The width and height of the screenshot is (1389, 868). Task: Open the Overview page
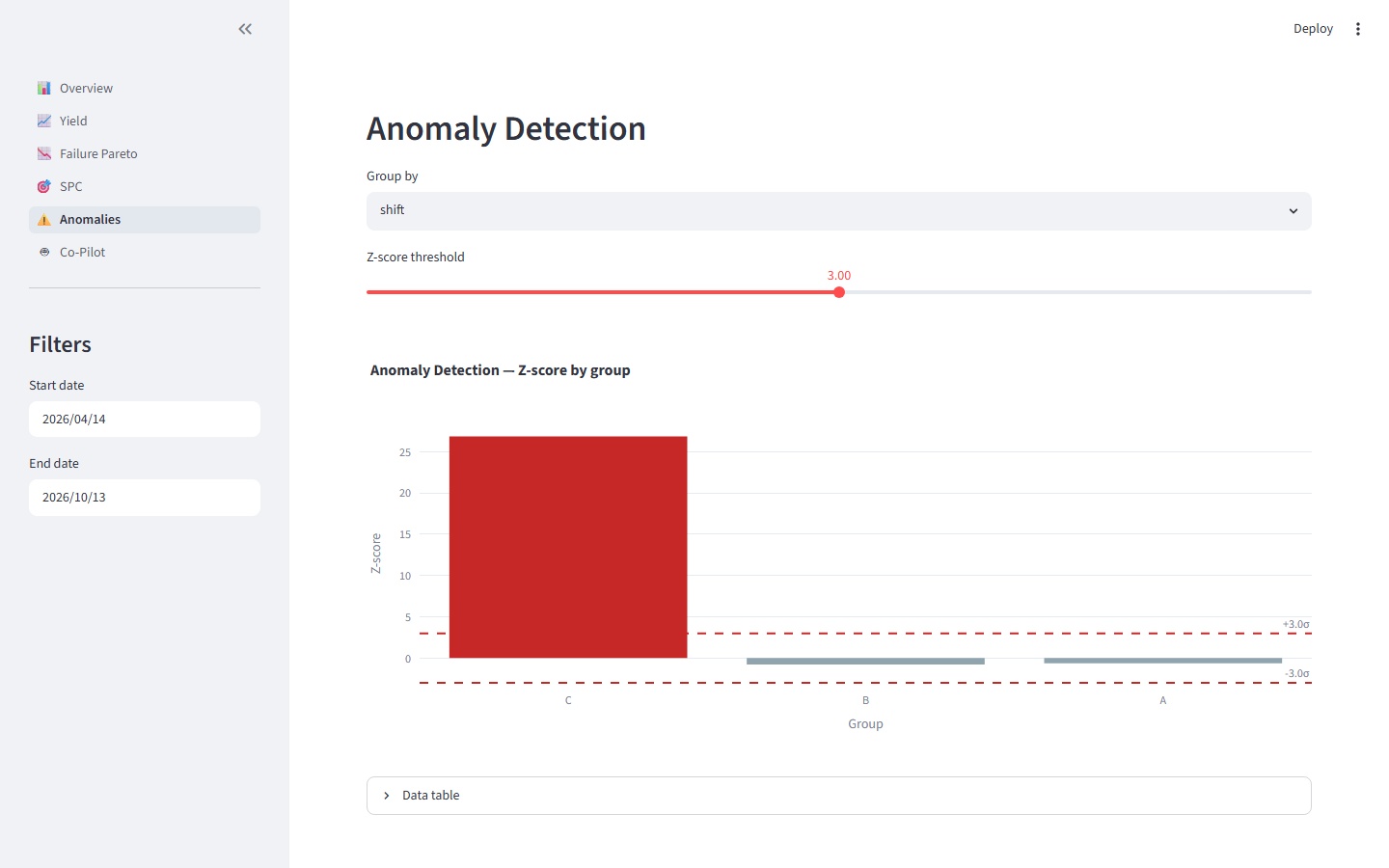(145, 88)
